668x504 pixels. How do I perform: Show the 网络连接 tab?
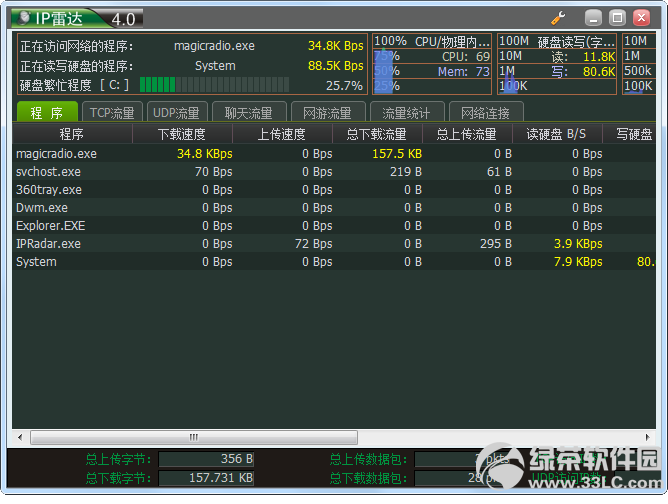pos(486,112)
